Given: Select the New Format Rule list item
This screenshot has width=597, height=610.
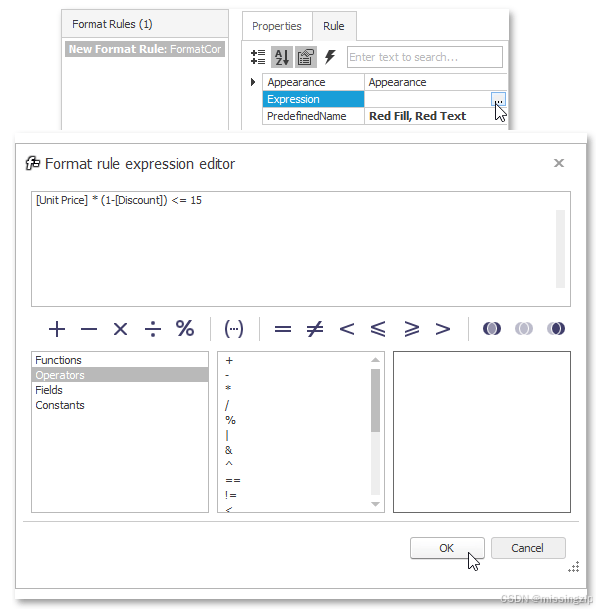Looking at the screenshot, I should pos(145,49).
